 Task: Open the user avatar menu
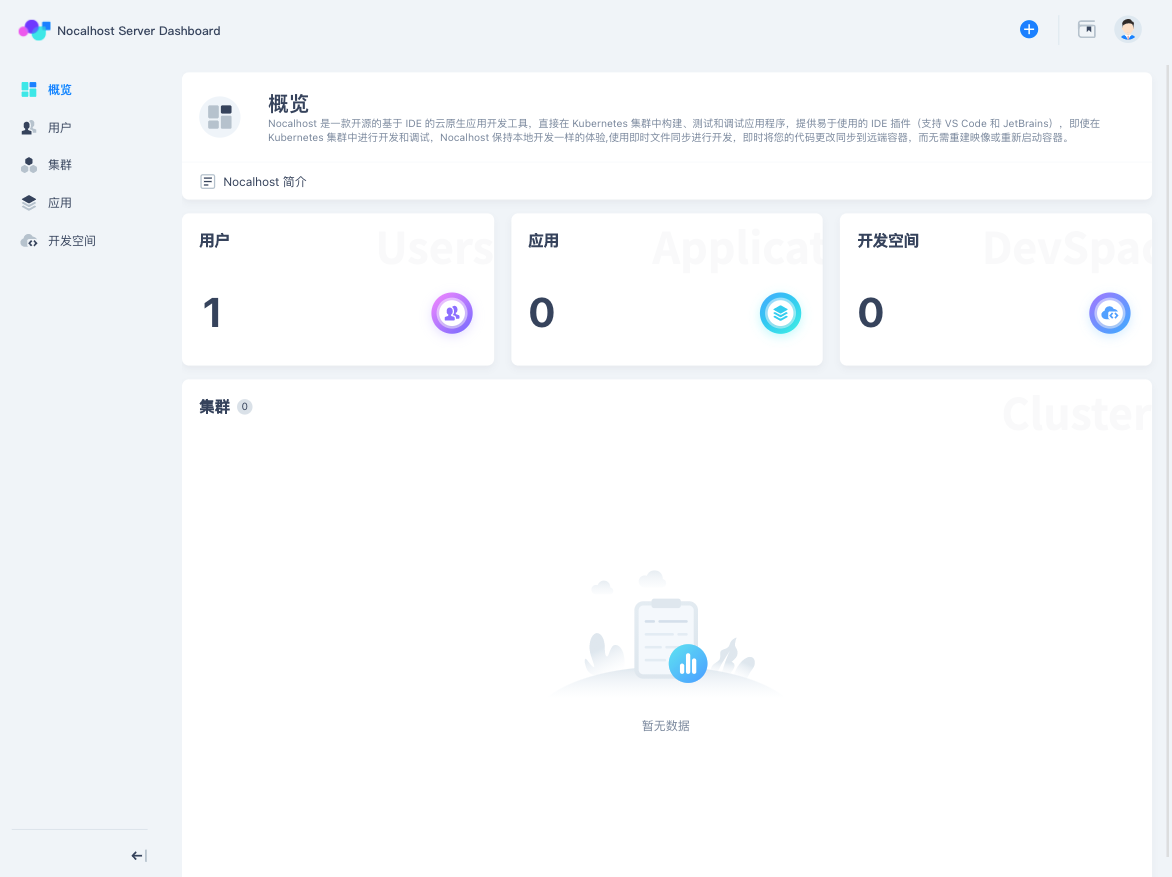(1127, 29)
